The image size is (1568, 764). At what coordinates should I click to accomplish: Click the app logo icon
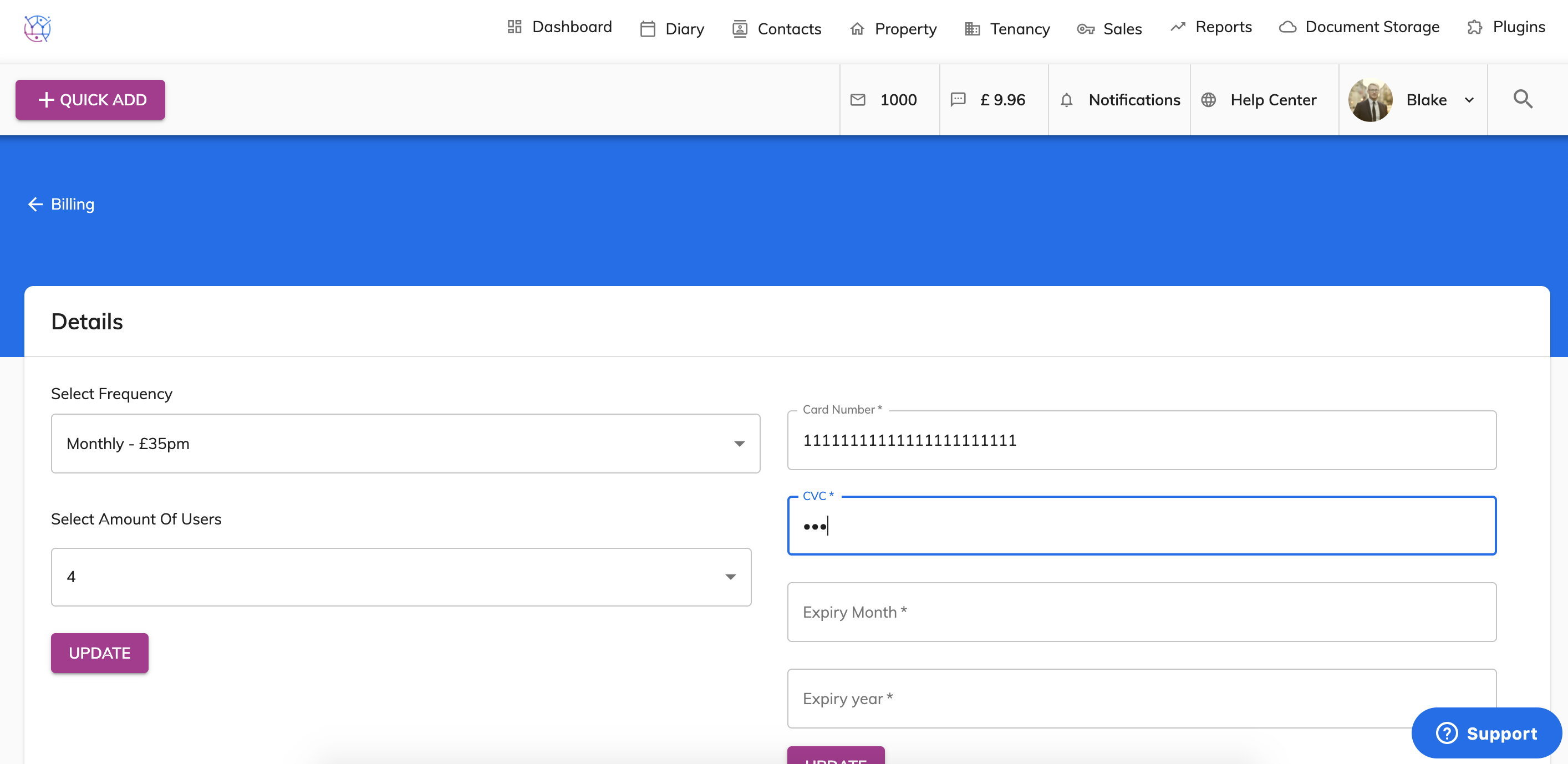click(37, 29)
